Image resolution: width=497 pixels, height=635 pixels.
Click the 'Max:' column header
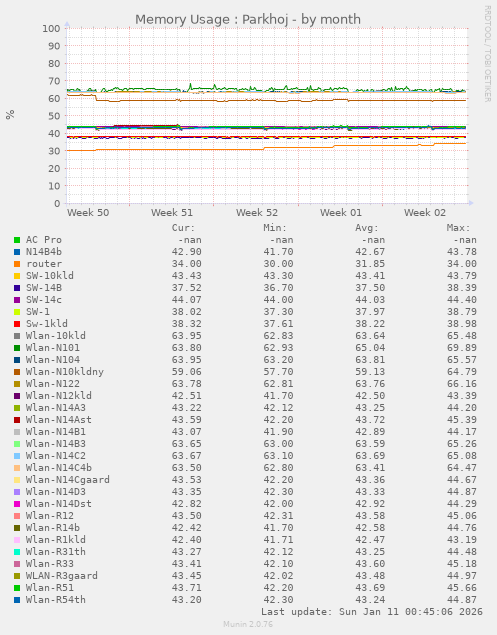pos(459,228)
